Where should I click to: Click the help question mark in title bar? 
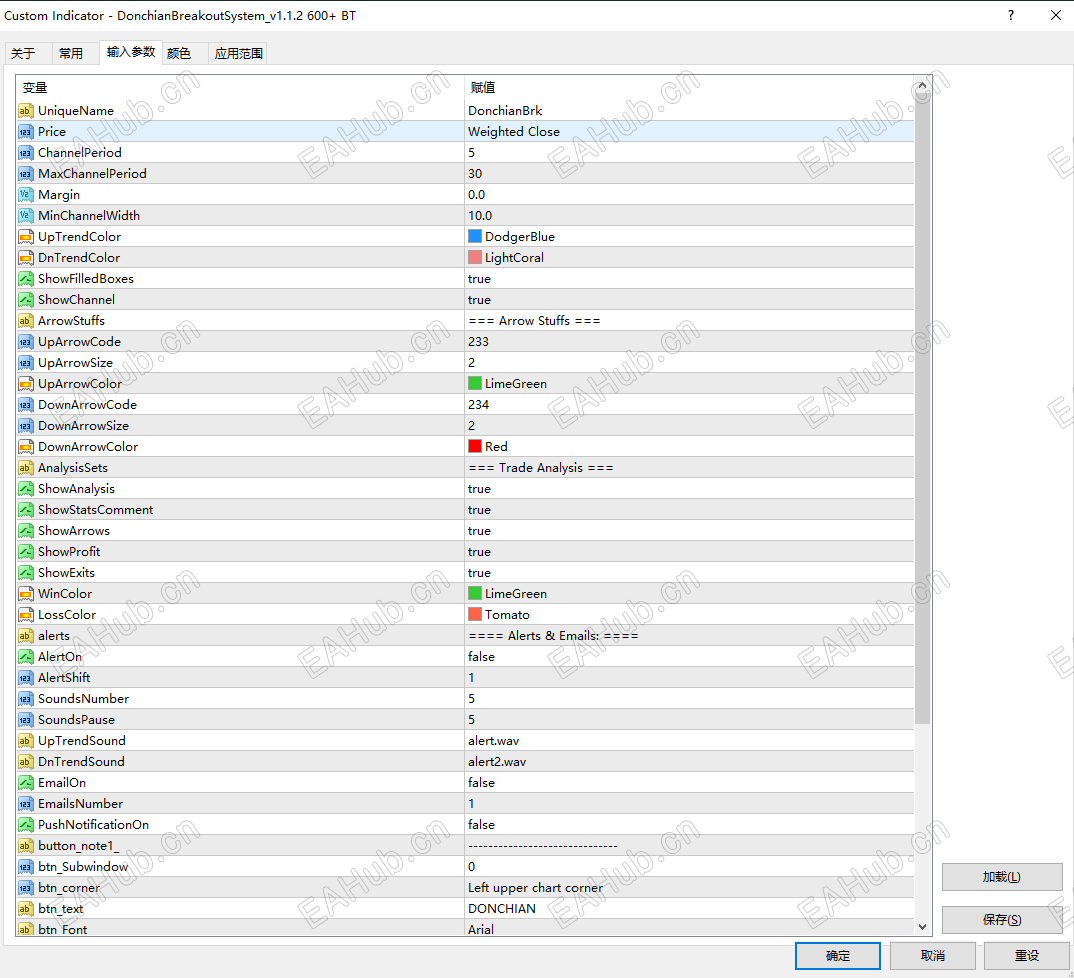(x=1011, y=15)
